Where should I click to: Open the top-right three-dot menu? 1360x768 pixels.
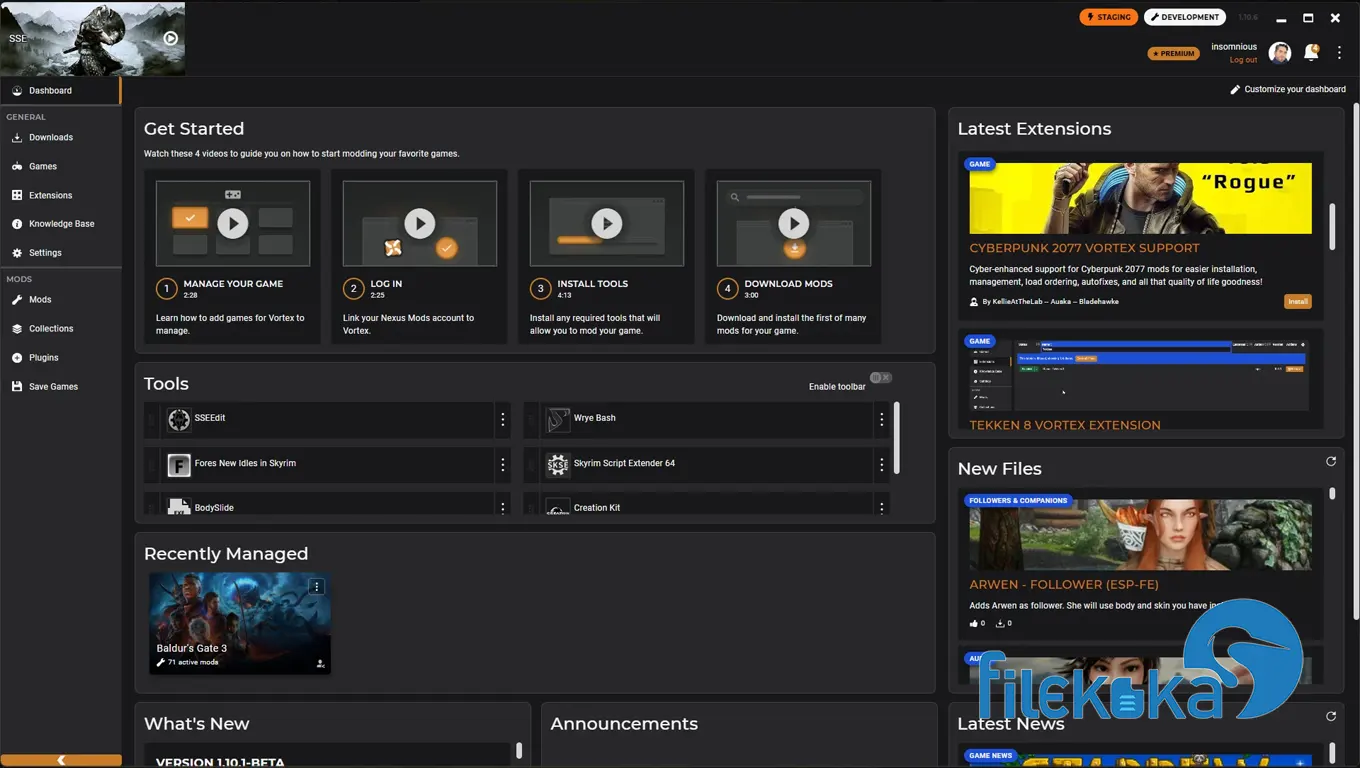click(1339, 53)
